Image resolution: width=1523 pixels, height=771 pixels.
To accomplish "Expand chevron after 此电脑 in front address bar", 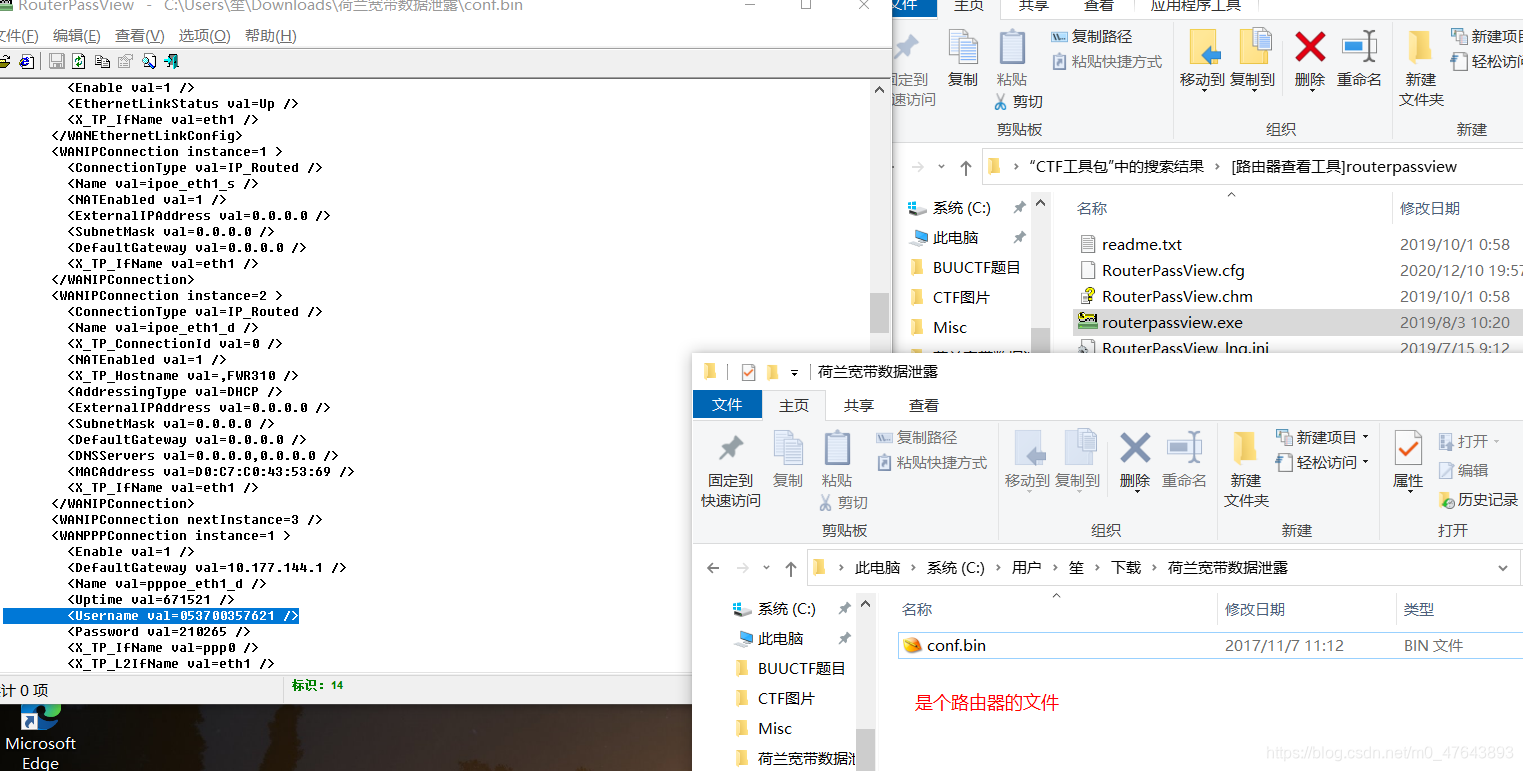I will click(x=913, y=567).
